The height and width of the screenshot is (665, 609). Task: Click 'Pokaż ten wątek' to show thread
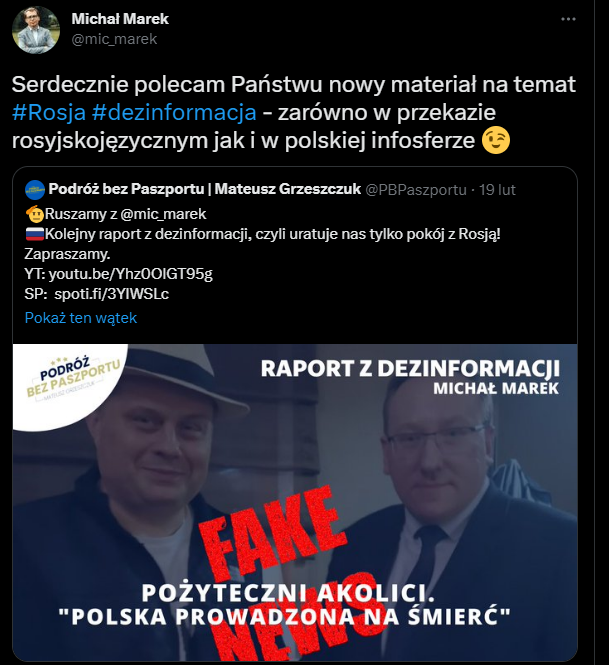[81, 318]
